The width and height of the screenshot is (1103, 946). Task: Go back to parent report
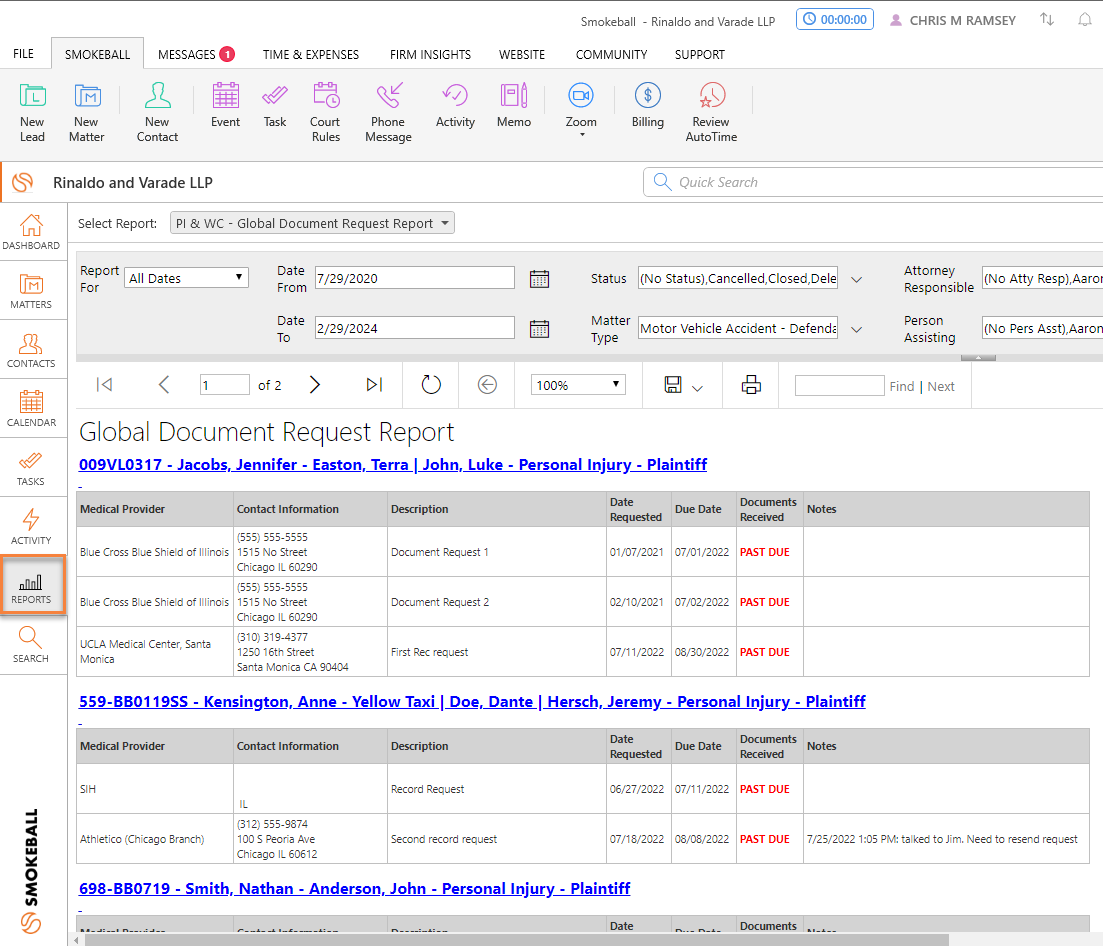coord(487,385)
